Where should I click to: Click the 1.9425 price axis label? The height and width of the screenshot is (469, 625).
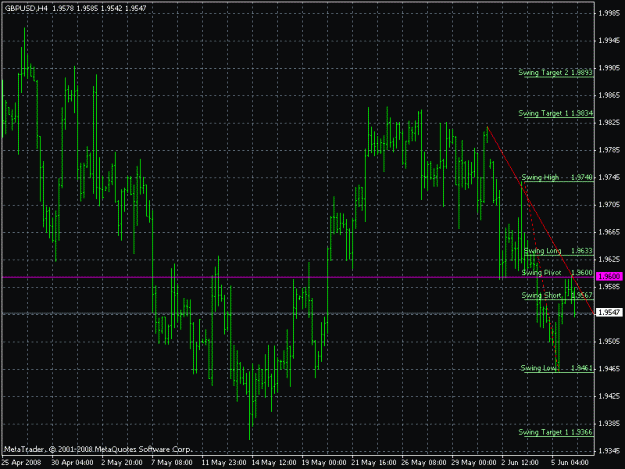(x=609, y=396)
